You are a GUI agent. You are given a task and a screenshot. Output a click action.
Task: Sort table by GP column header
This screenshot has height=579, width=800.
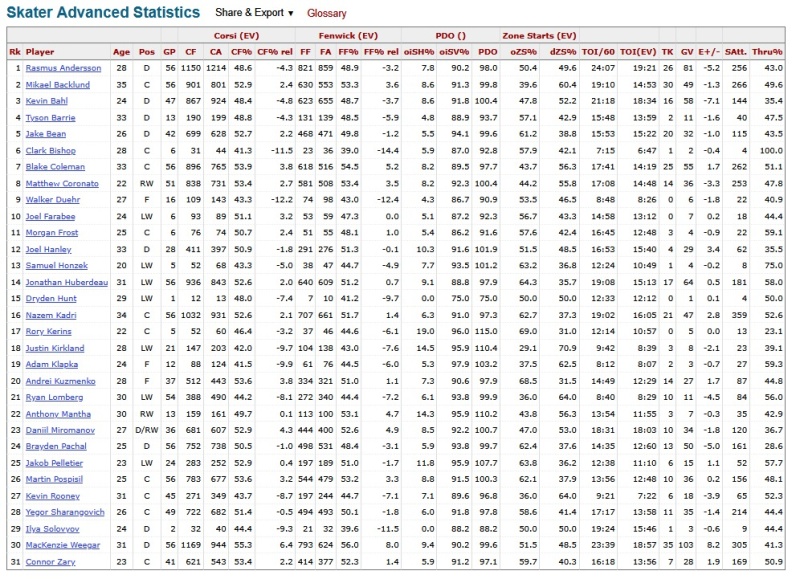click(x=169, y=52)
